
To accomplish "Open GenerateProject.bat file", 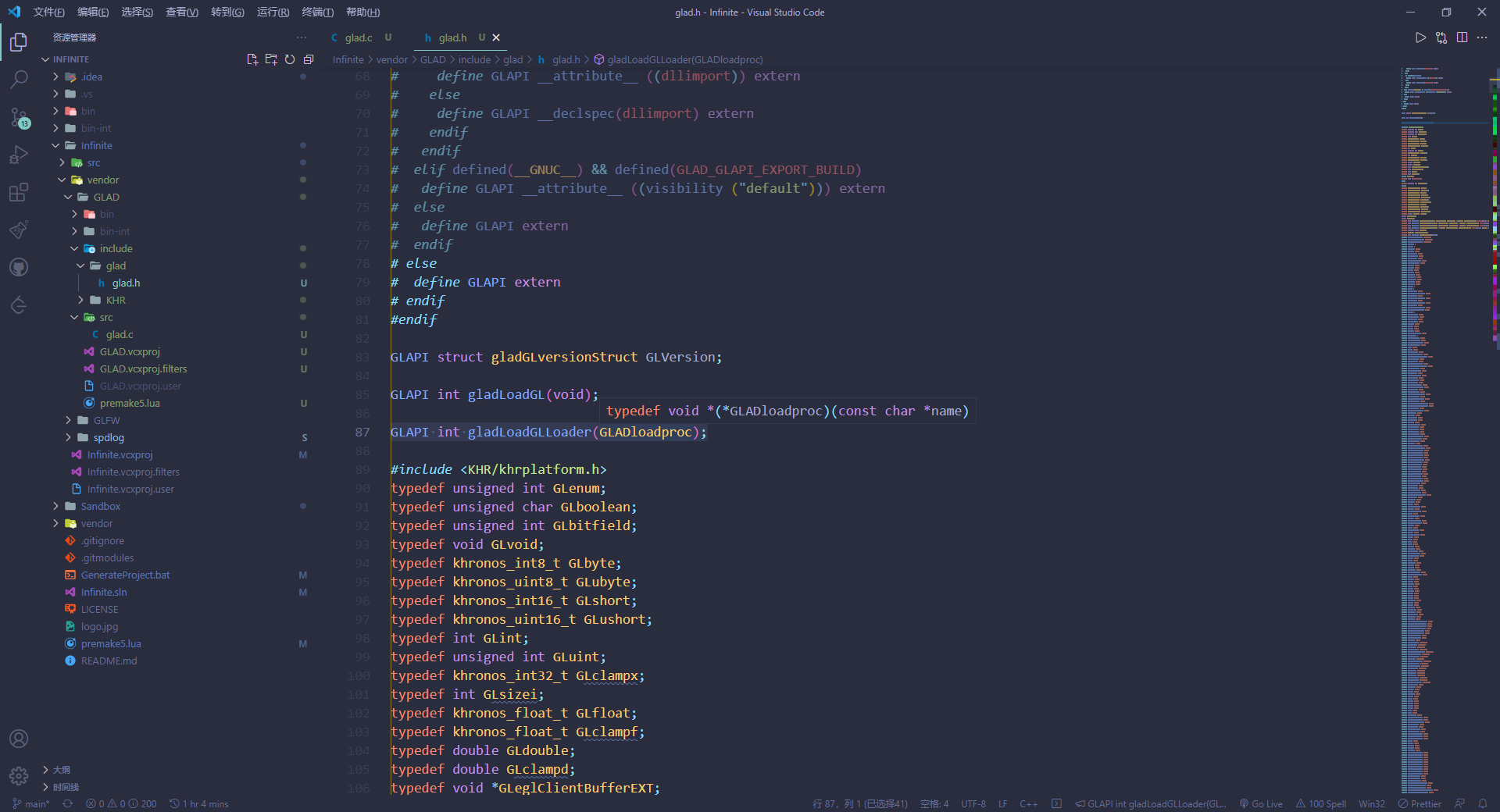I will tap(125, 575).
